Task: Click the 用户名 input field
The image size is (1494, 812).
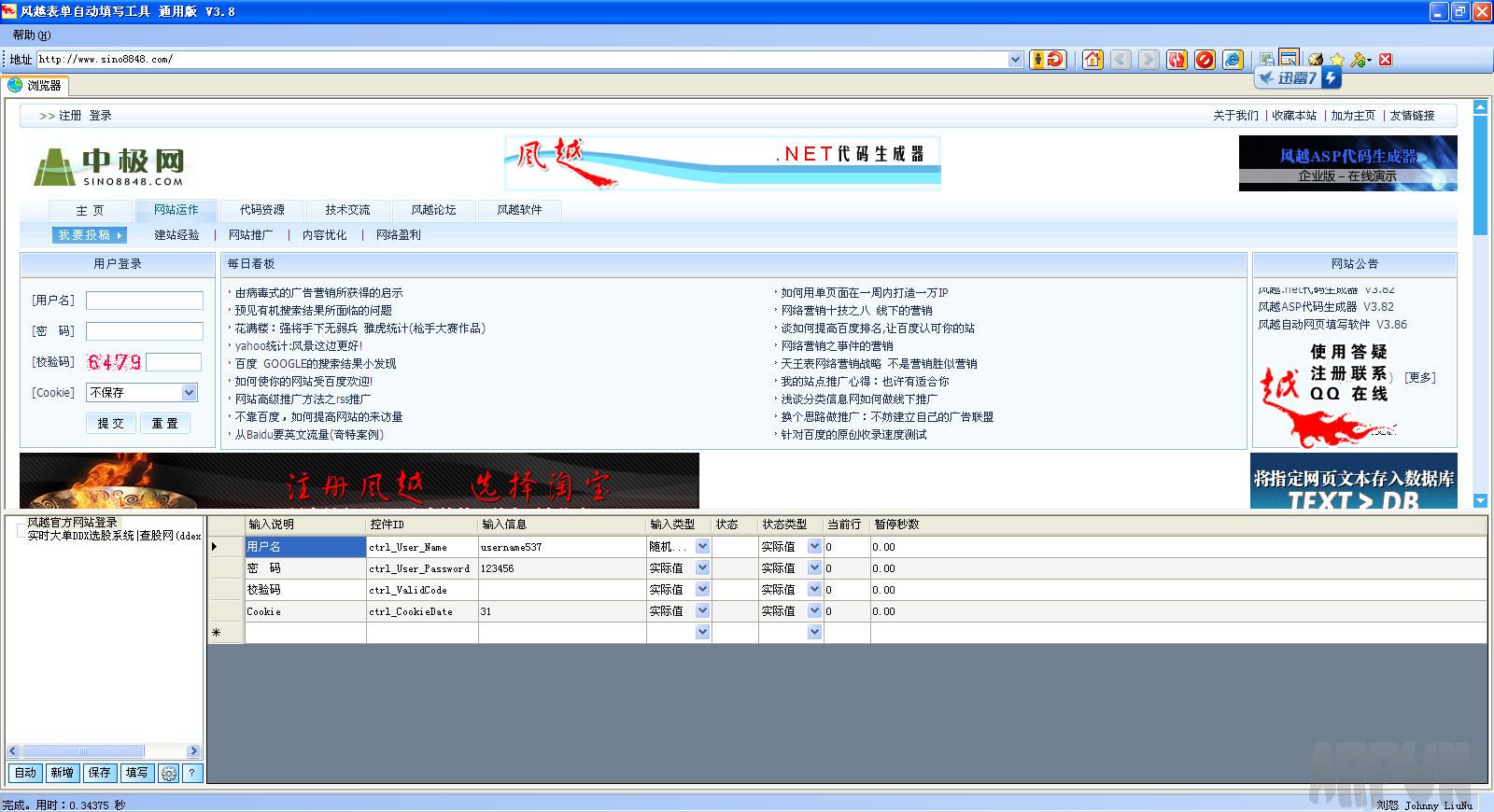Action: click(145, 301)
